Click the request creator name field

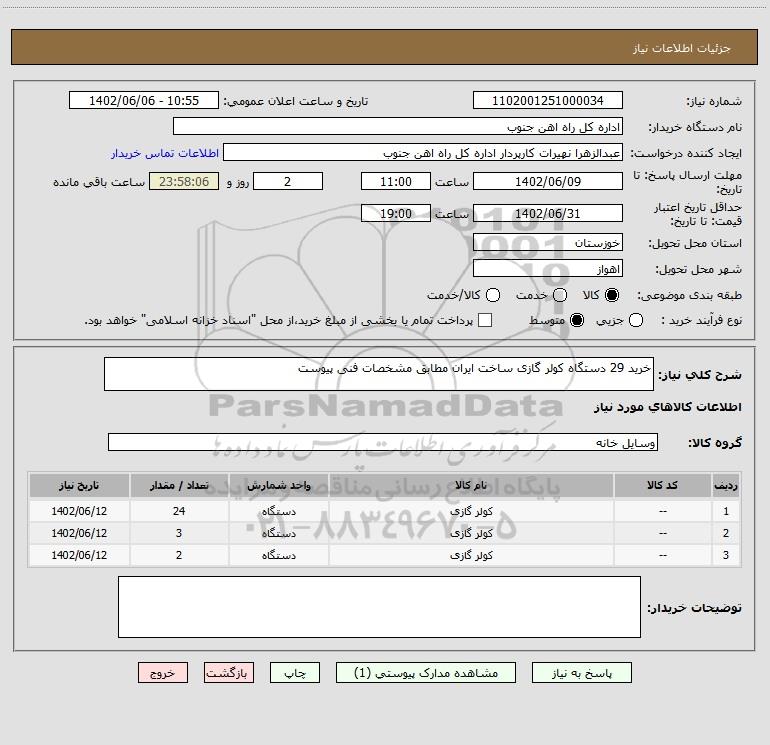[423, 153]
